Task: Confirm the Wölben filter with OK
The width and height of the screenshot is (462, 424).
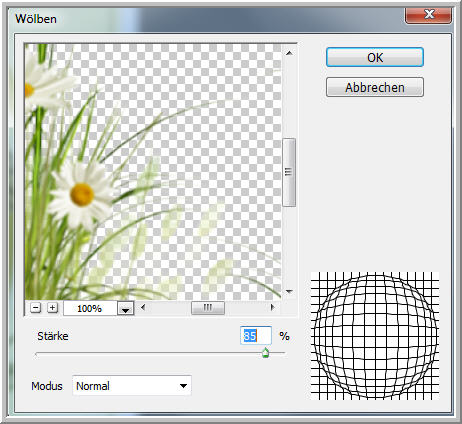Action: [375, 57]
